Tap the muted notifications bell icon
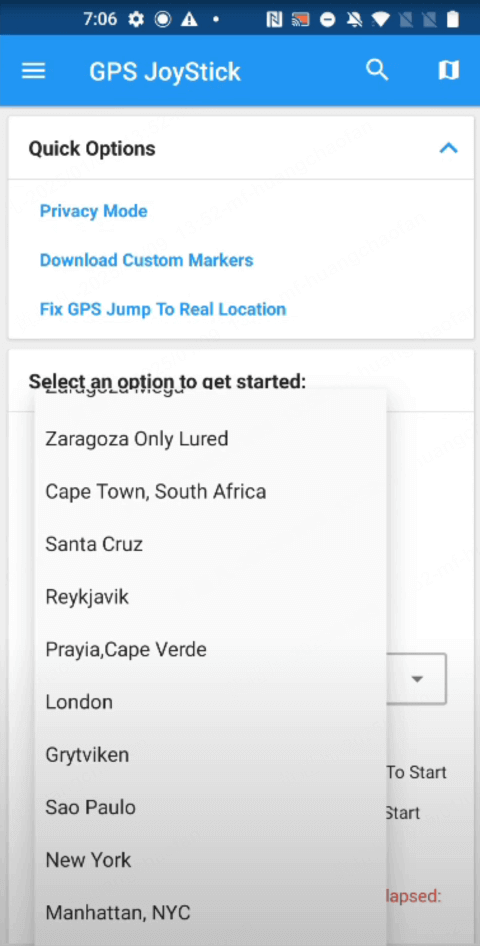Screen dimensions: 480x946 click(x=355, y=20)
